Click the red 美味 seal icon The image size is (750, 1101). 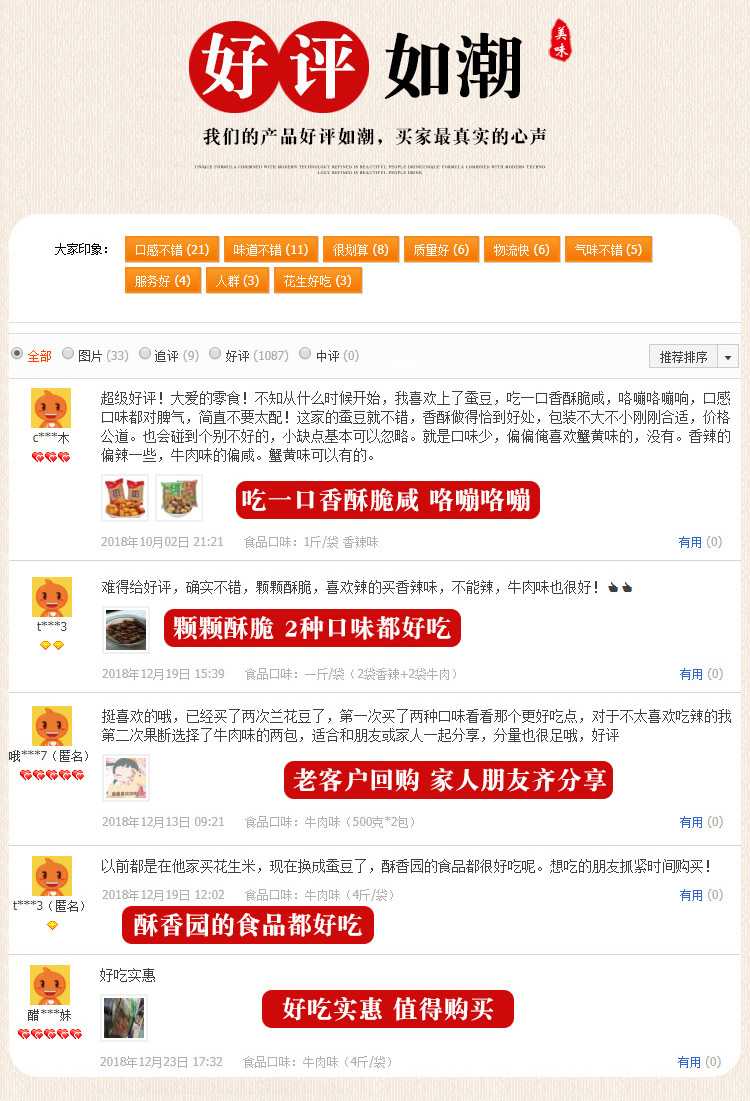[x=560, y=40]
